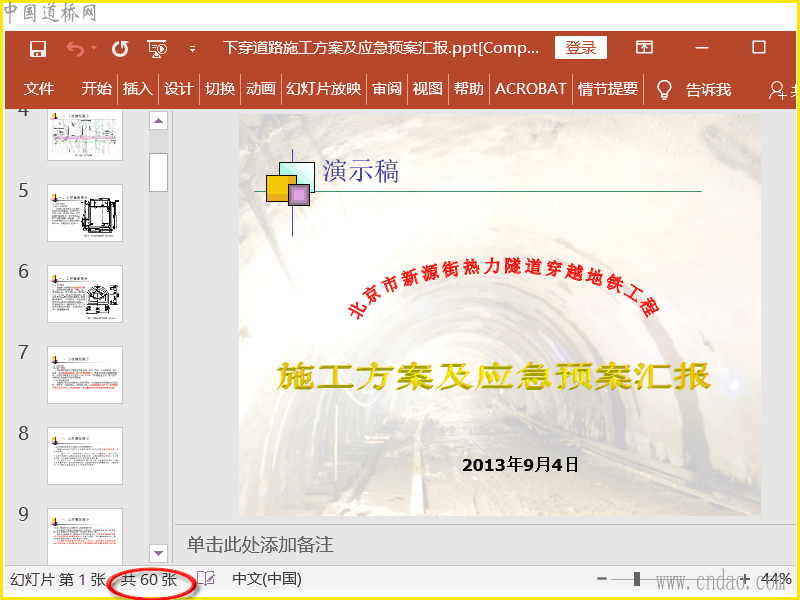Click 幻灯片 第 1 张 status indicator

pos(58,580)
